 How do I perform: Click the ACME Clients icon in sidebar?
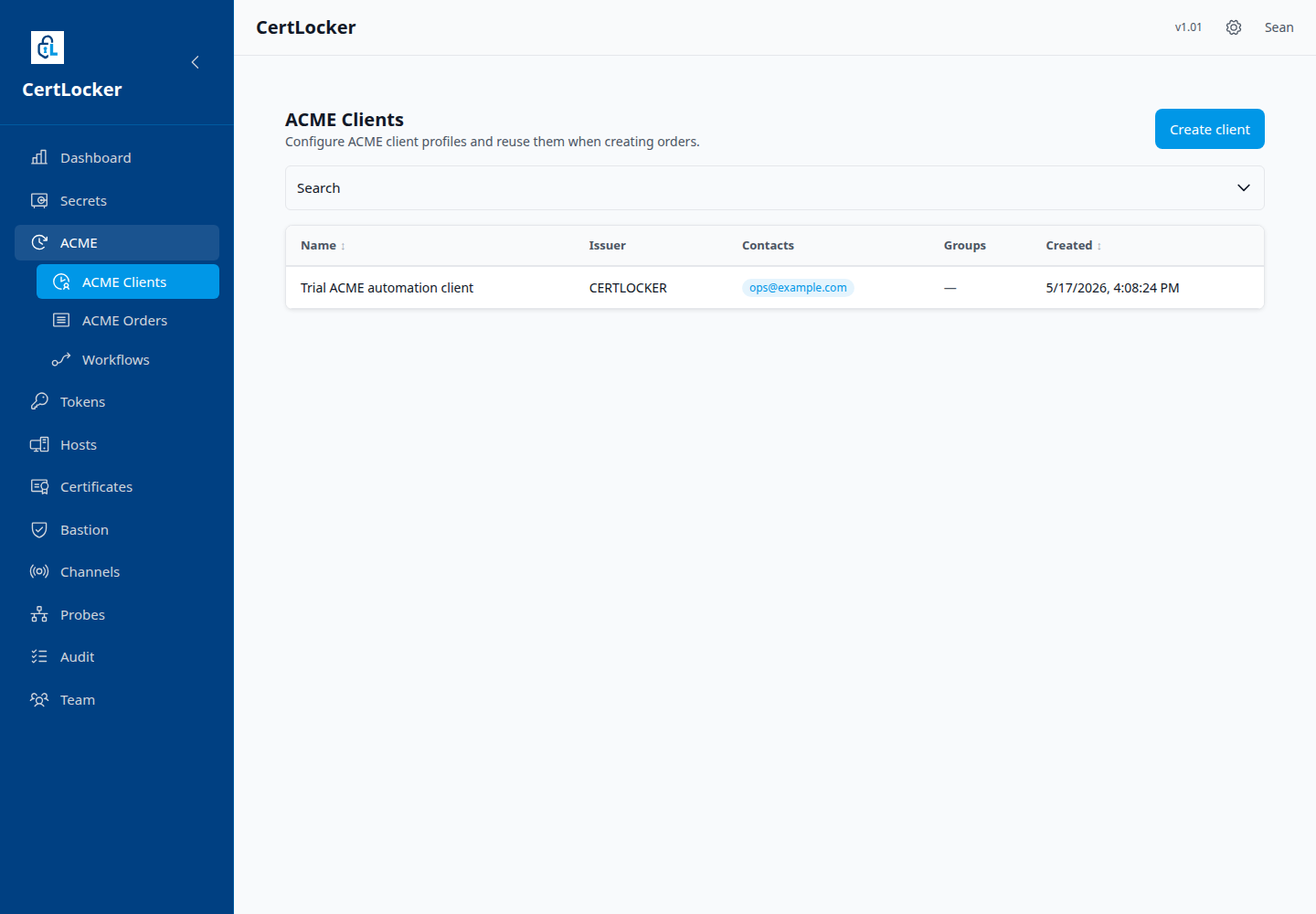pyautogui.click(x=61, y=282)
